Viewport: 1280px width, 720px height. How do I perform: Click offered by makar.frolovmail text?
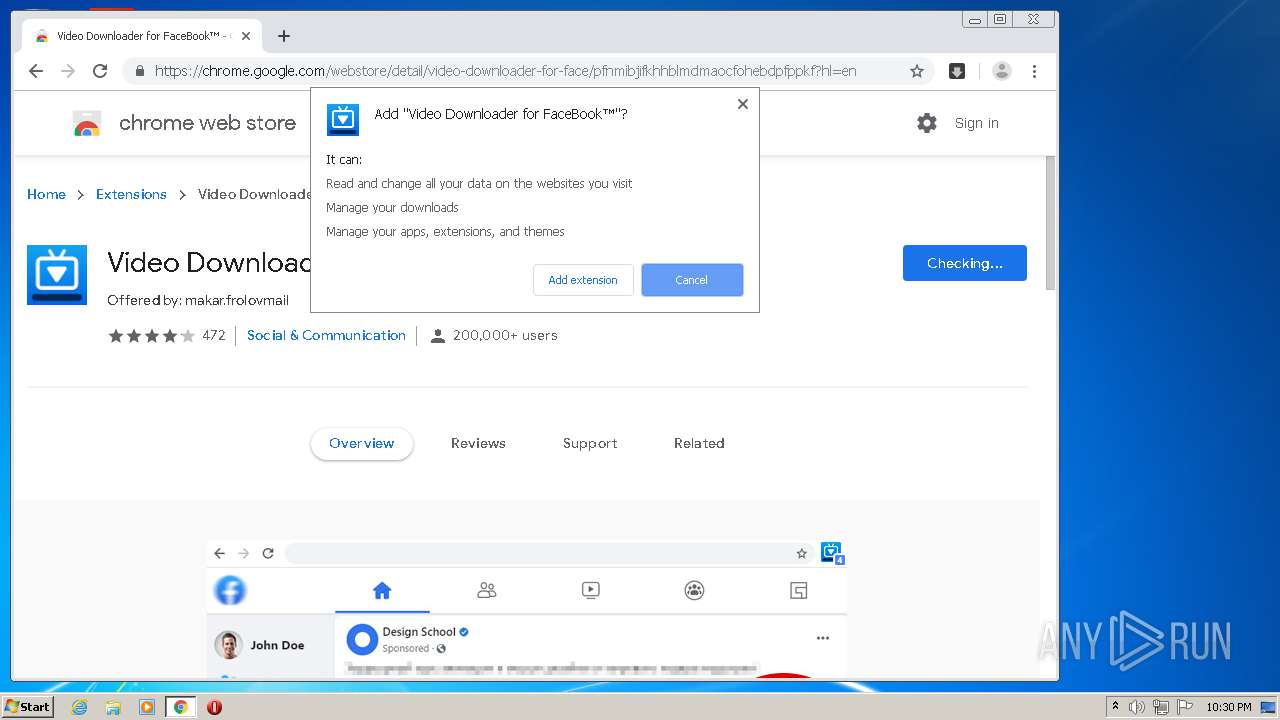tap(198, 300)
